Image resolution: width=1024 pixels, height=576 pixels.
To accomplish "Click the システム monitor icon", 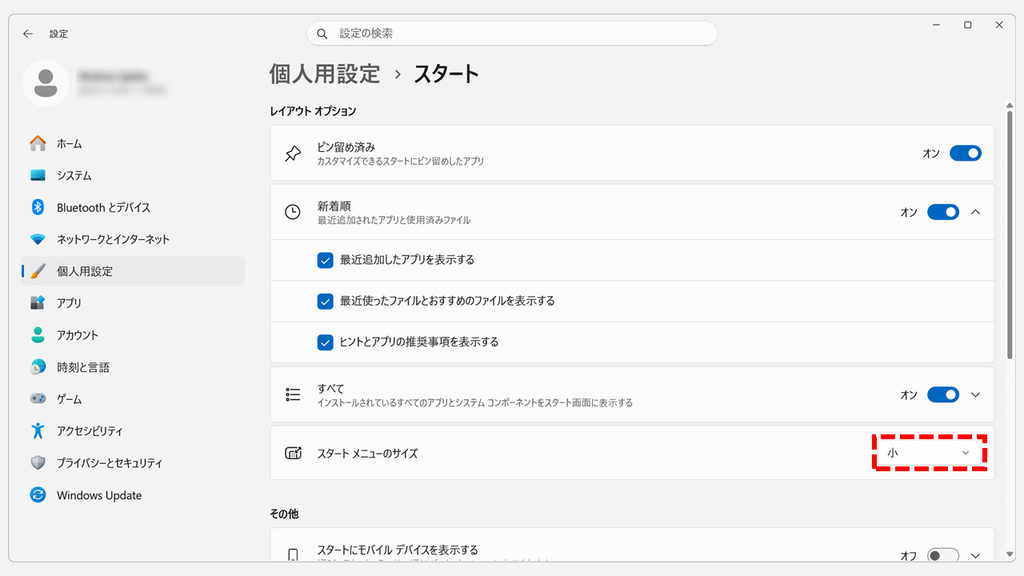I will click(x=38, y=175).
